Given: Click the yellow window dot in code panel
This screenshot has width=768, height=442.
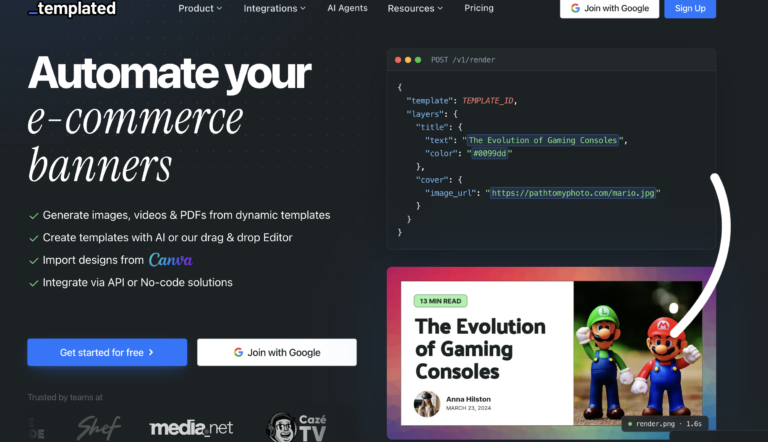Looking at the screenshot, I should pos(408,60).
